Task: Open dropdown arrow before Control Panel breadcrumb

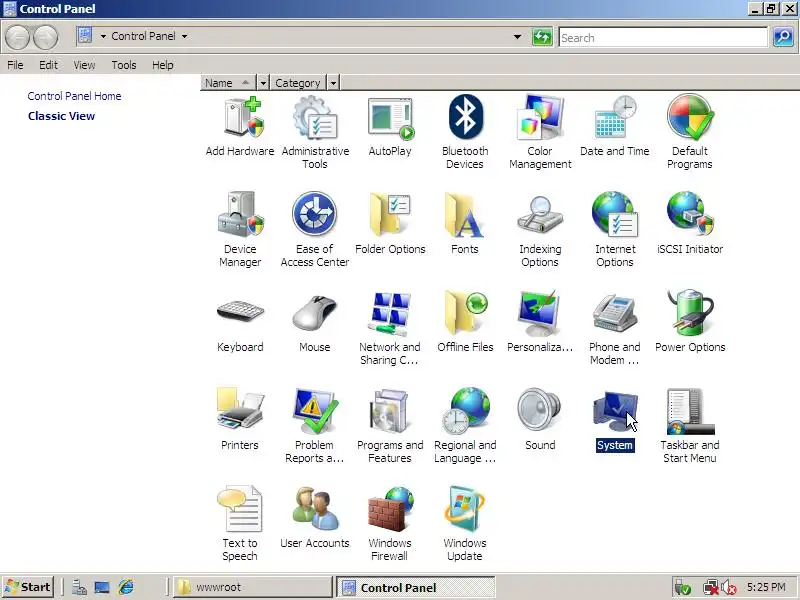Action: (103, 36)
